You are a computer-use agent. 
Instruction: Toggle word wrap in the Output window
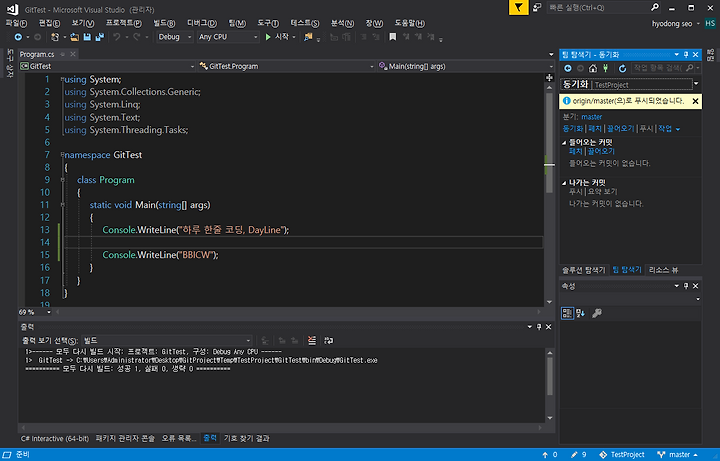(x=328, y=341)
